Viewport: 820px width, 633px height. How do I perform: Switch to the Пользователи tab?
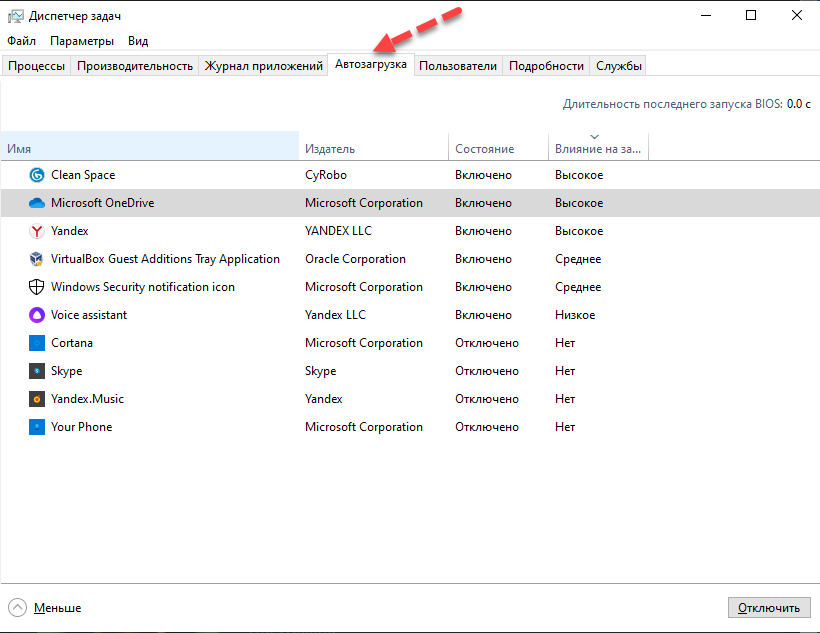458,66
